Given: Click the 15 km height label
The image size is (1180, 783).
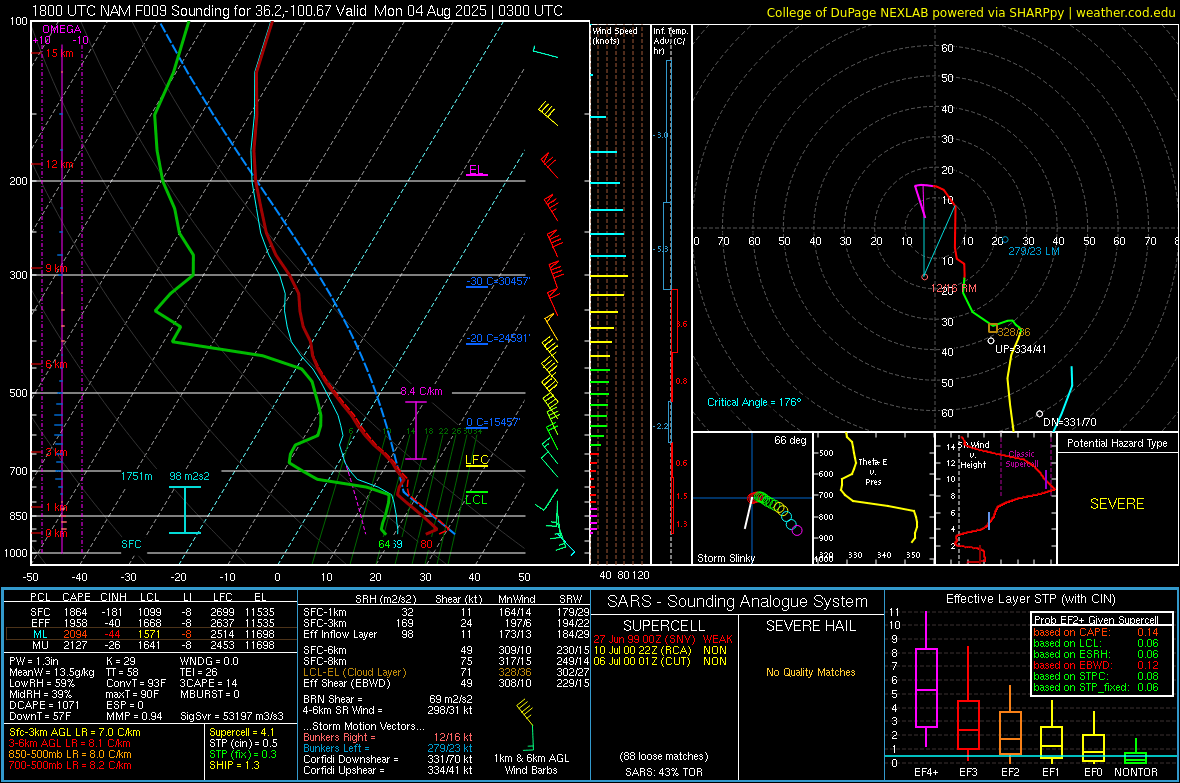Looking at the screenshot, I should [x=59, y=53].
